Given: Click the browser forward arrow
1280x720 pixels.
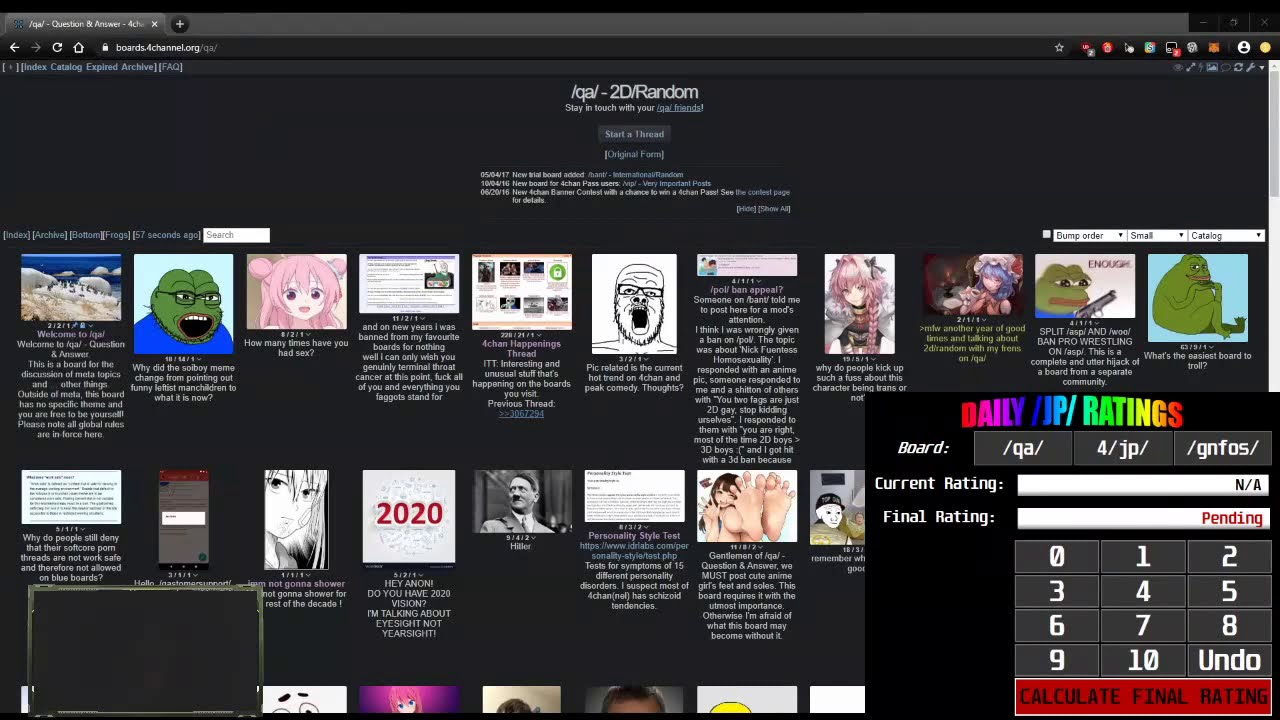Looking at the screenshot, I should tap(36, 47).
